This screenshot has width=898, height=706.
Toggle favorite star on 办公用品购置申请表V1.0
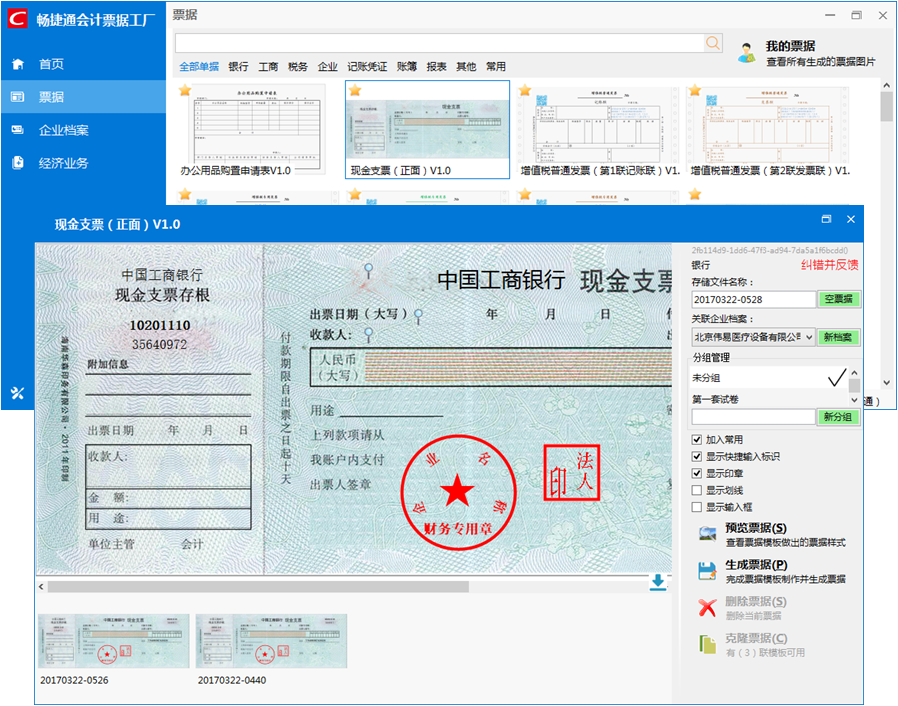coord(185,90)
